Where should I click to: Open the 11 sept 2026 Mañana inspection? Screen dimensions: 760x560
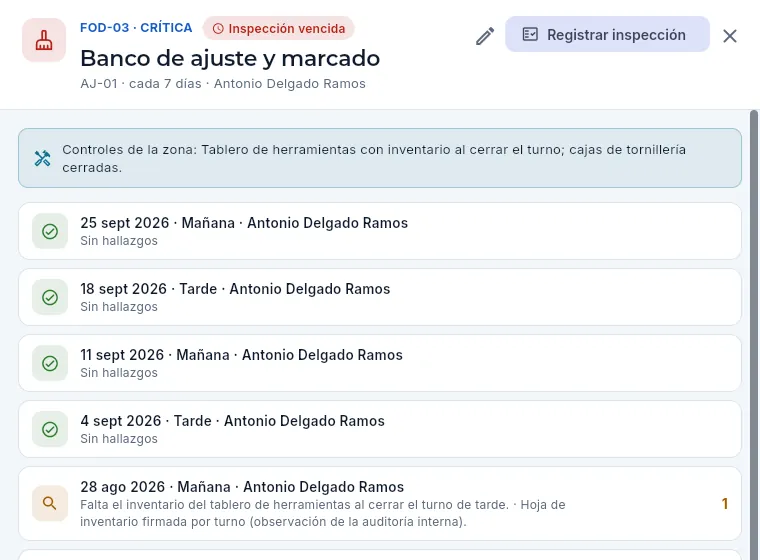[380, 363]
